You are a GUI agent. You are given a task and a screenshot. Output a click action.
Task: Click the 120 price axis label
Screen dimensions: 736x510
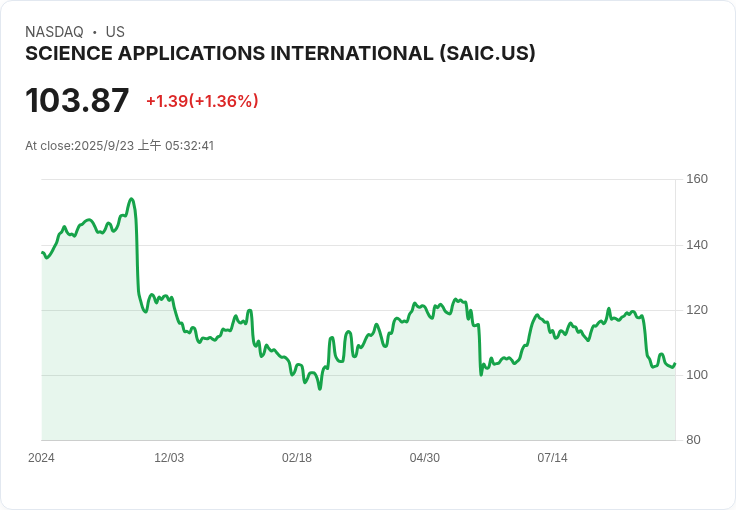[697, 310]
